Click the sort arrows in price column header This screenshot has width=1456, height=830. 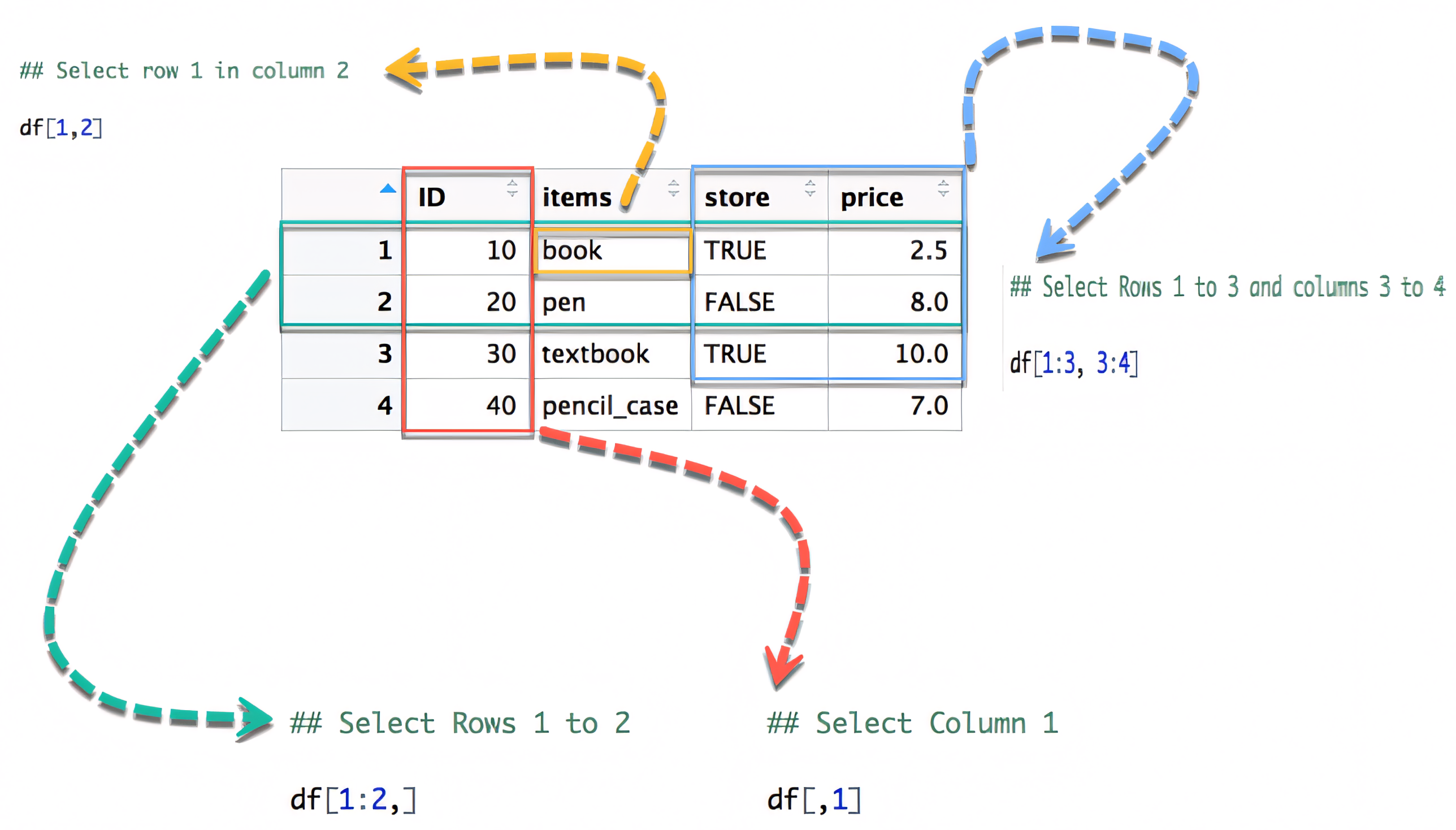pos(943,188)
